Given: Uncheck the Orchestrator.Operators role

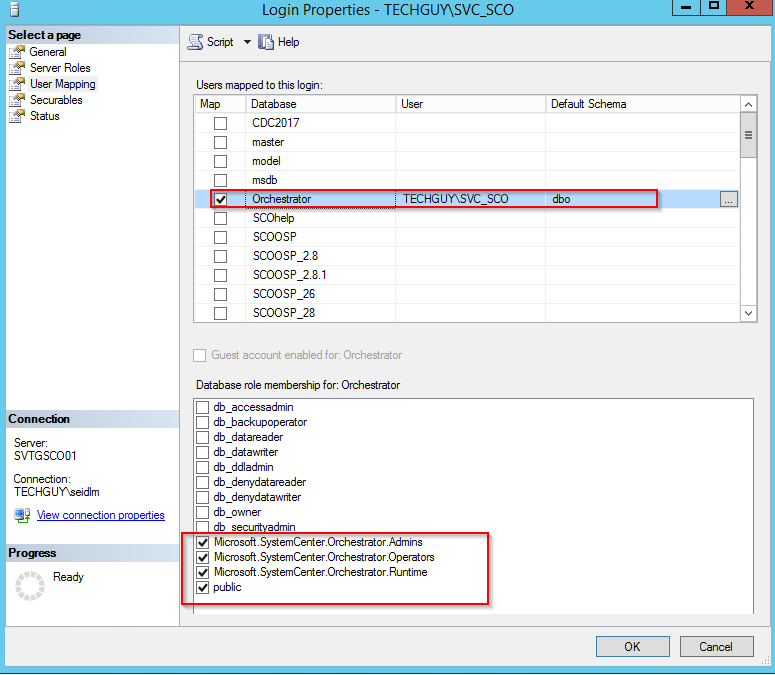Looking at the screenshot, I should point(203,557).
